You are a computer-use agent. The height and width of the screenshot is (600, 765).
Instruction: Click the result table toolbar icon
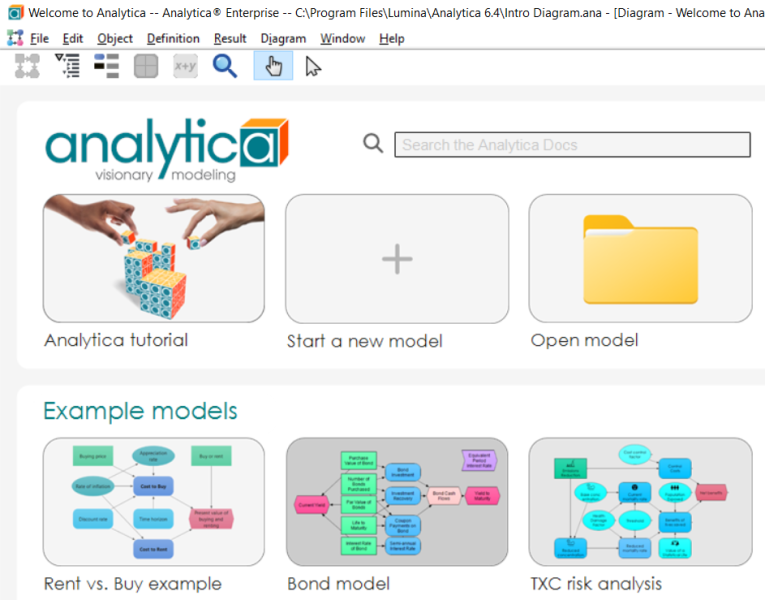coord(146,66)
